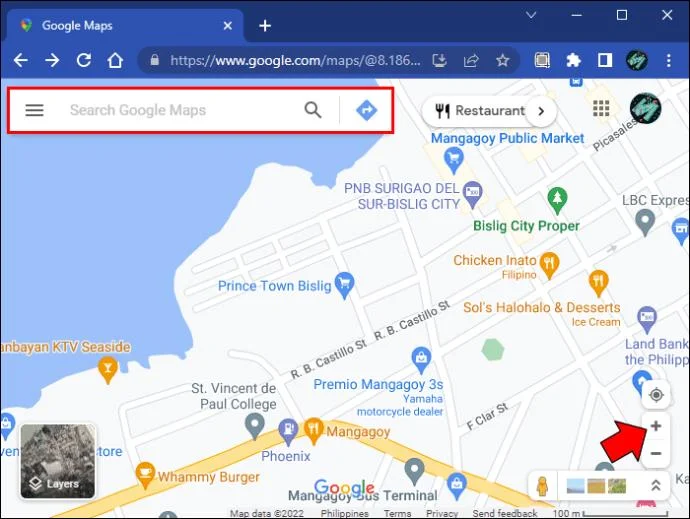Click the Mangagoy Public Market label
Image resolution: width=690 pixels, height=519 pixels.
pyautogui.click(x=507, y=138)
